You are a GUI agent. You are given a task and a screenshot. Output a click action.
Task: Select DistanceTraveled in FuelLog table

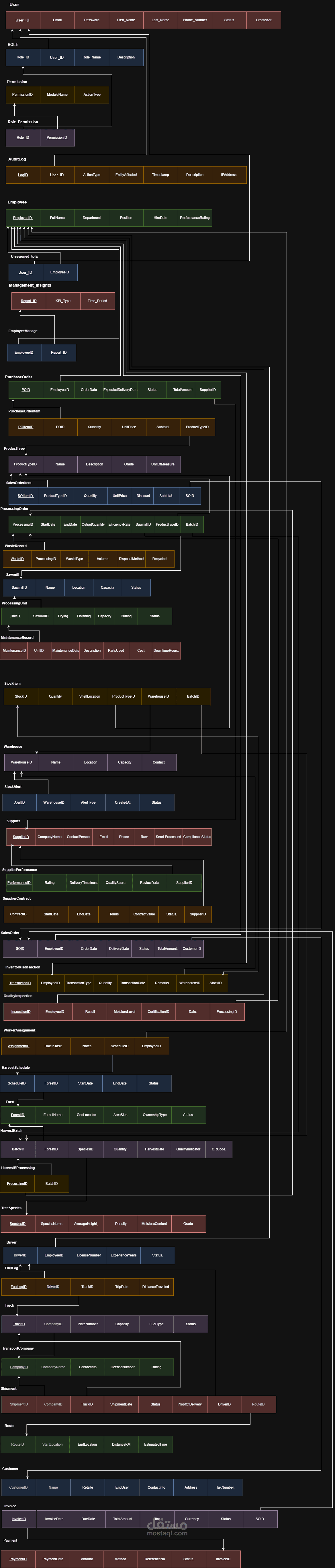click(156, 1287)
